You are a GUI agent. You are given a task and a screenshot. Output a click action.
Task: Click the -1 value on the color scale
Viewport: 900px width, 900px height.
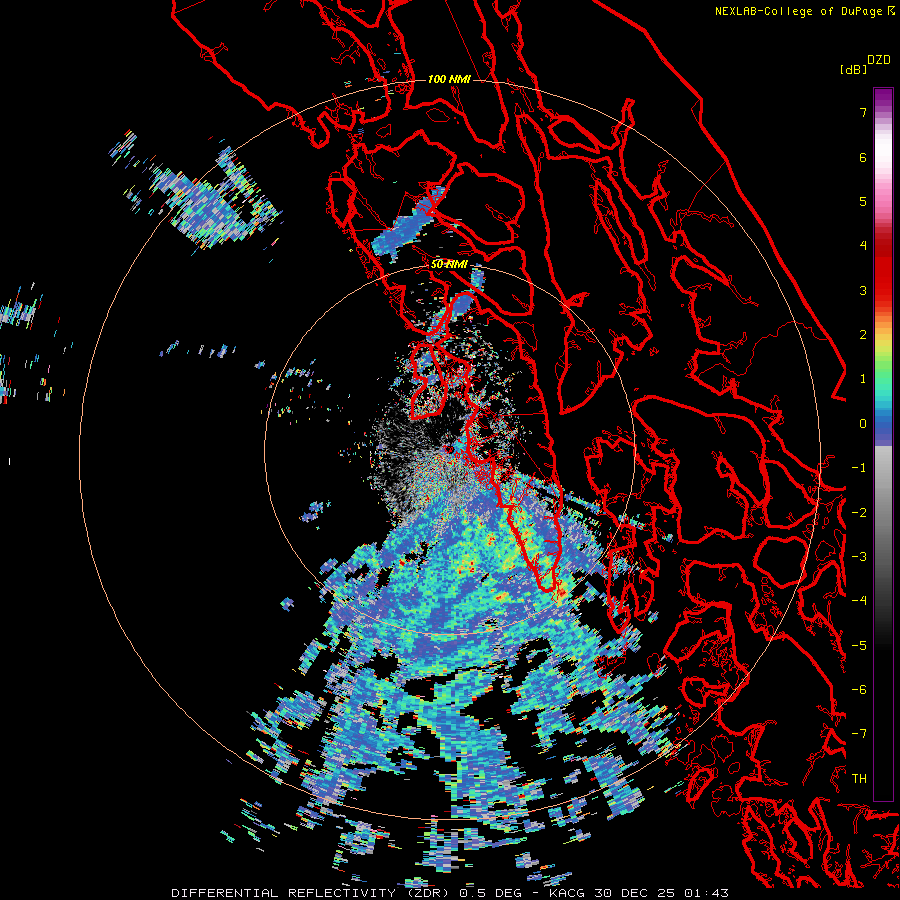(x=859, y=468)
